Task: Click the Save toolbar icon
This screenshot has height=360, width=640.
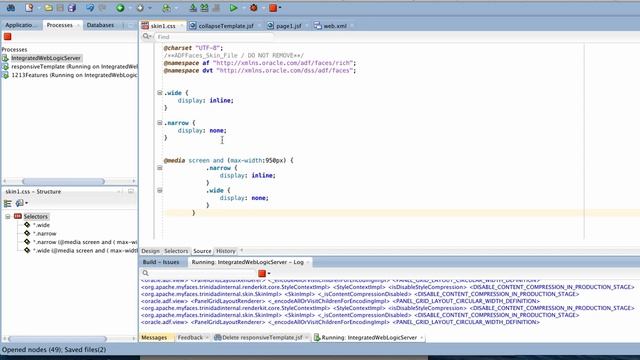Action: tap(60, 7)
